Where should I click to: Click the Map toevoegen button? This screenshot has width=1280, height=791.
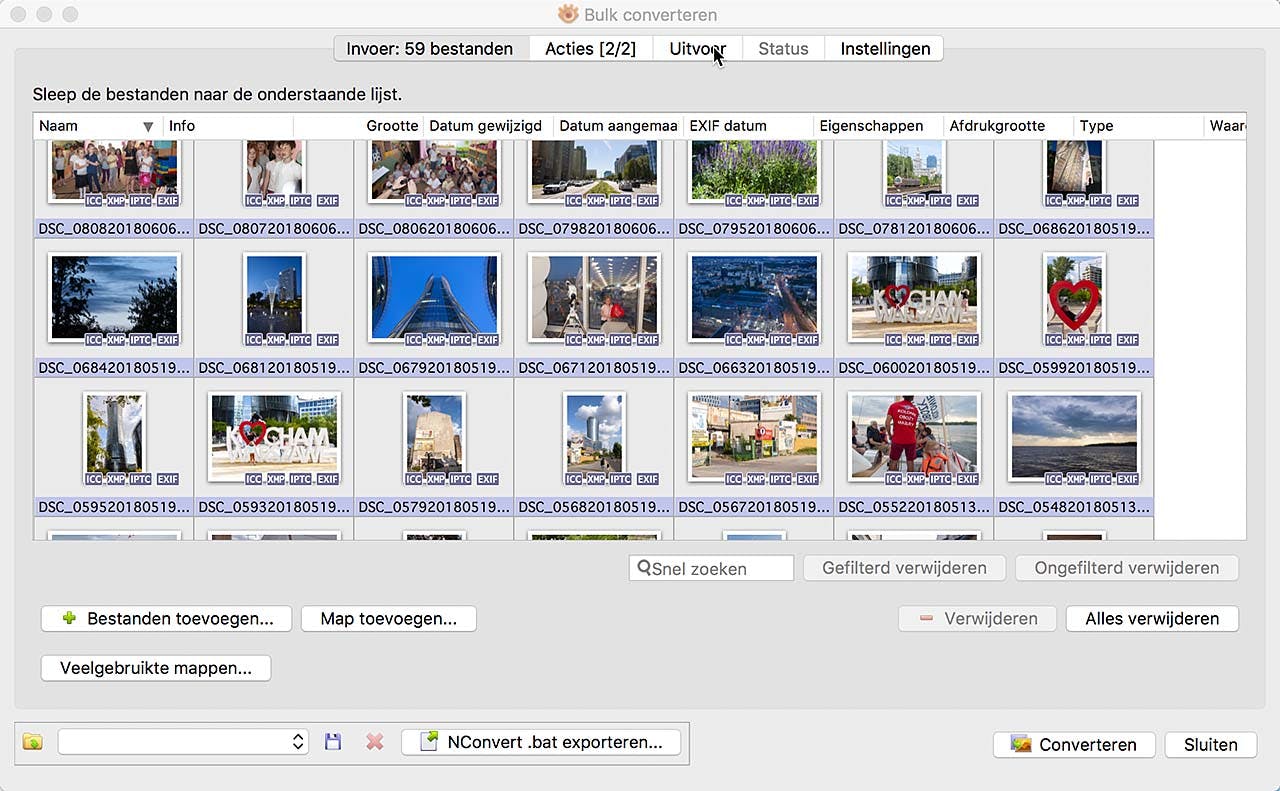pyautogui.click(x=388, y=619)
